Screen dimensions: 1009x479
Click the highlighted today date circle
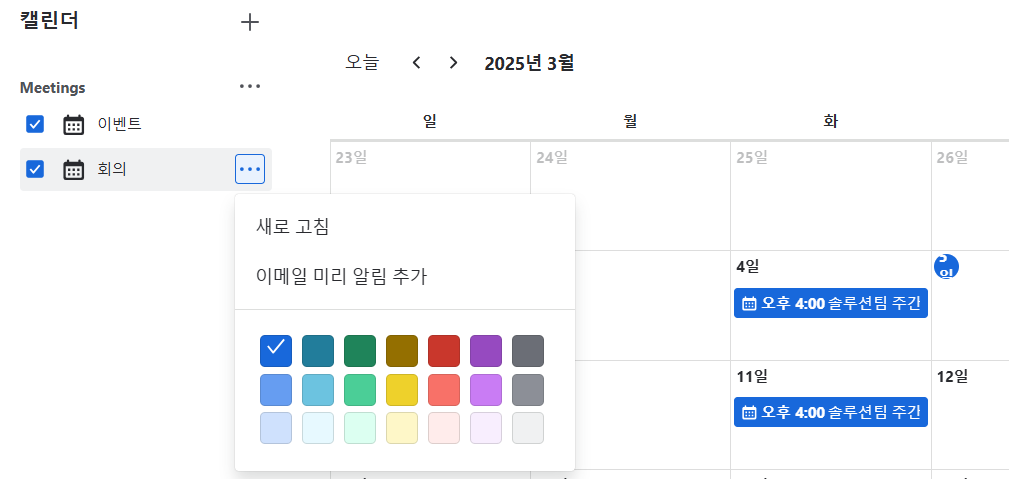pyautogui.click(x=947, y=267)
